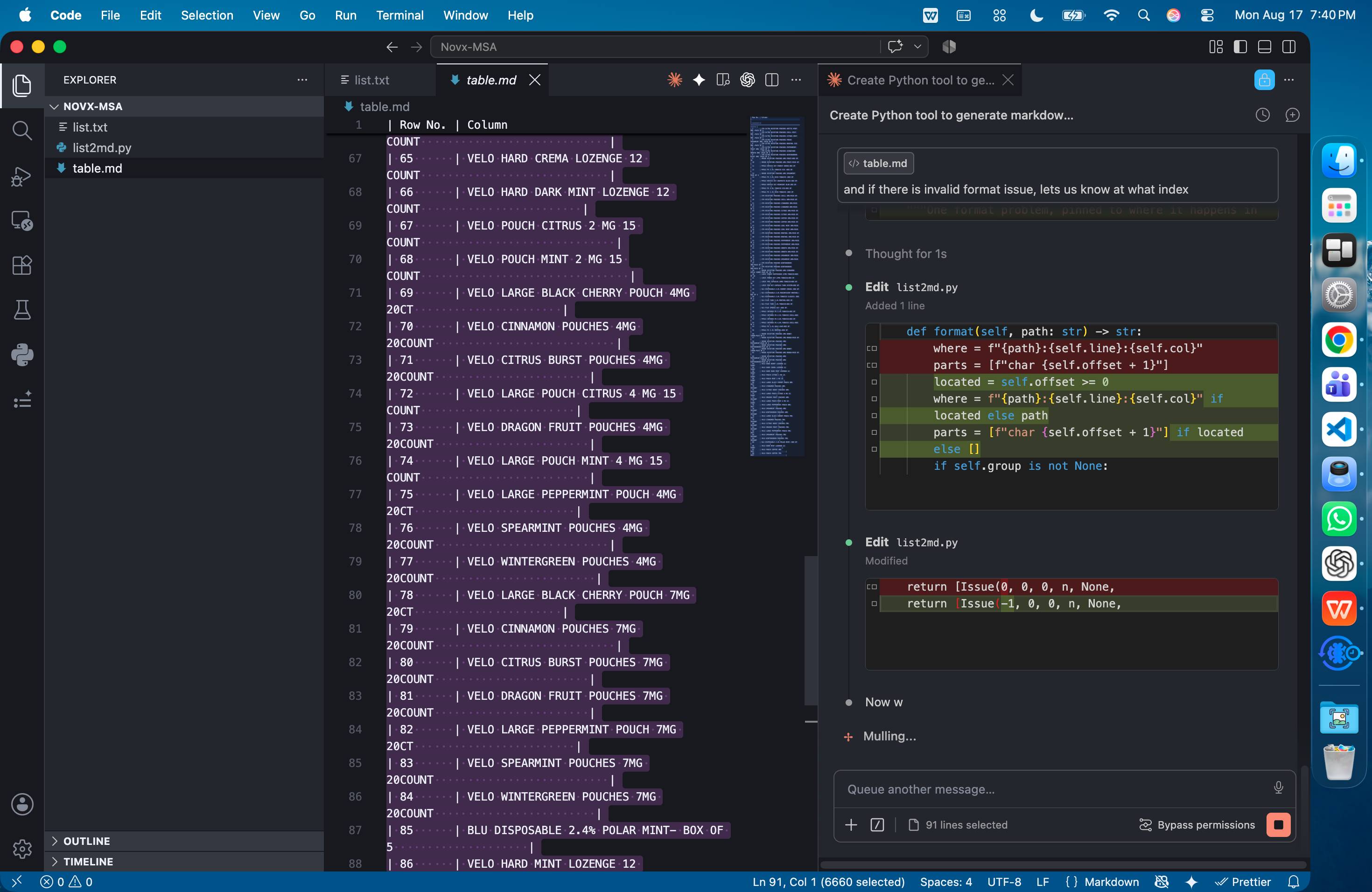Toggle primary side bar visibility
Image resolution: width=1372 pixels, height=892 pixels.
1240,47
